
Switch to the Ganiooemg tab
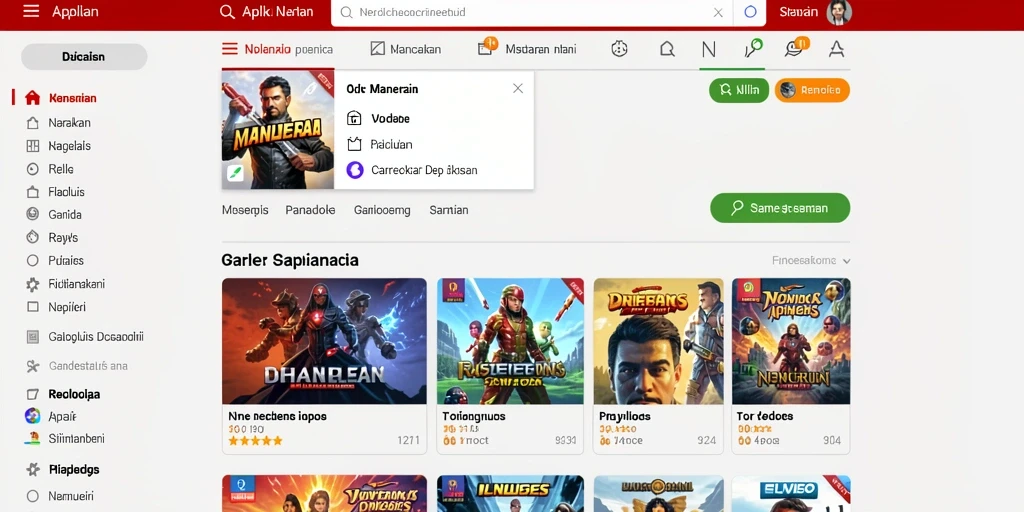382,210
